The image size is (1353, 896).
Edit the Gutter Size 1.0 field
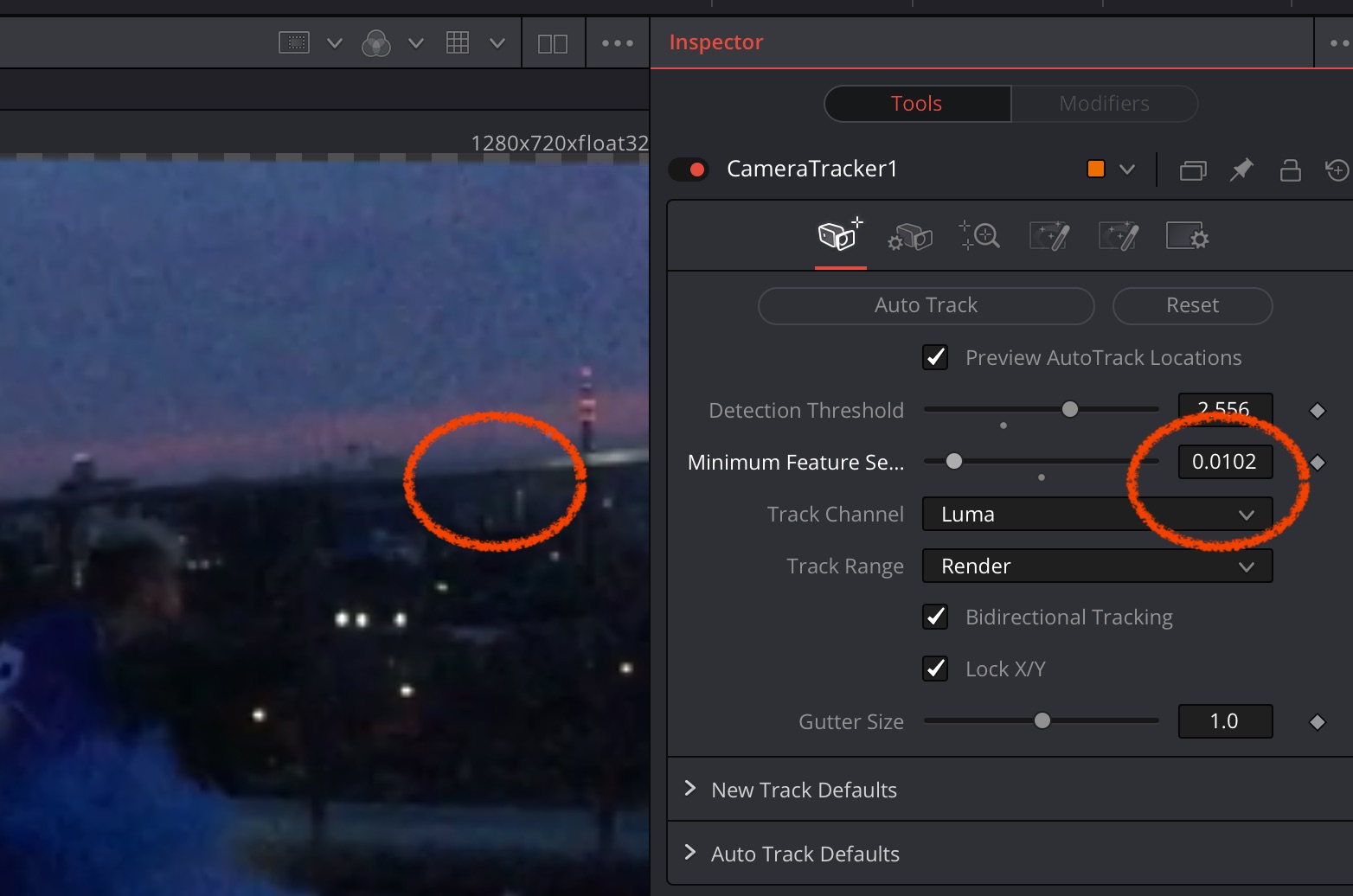click(x=1225, y=721)
